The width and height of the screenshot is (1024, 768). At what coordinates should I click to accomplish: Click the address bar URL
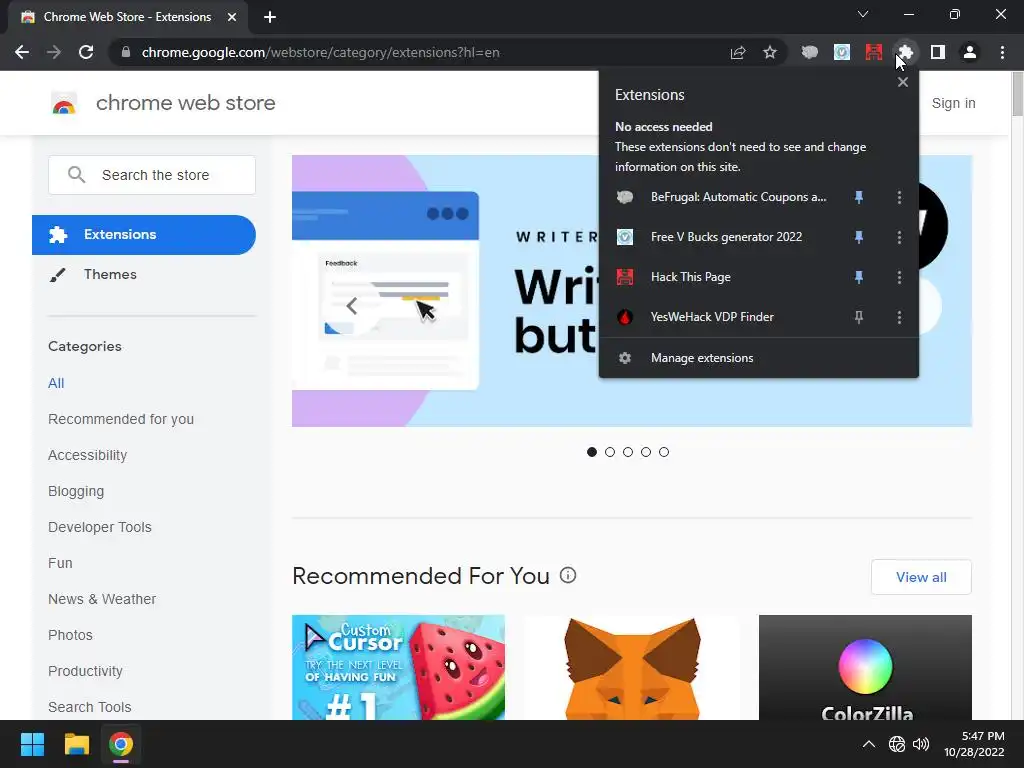320,52
